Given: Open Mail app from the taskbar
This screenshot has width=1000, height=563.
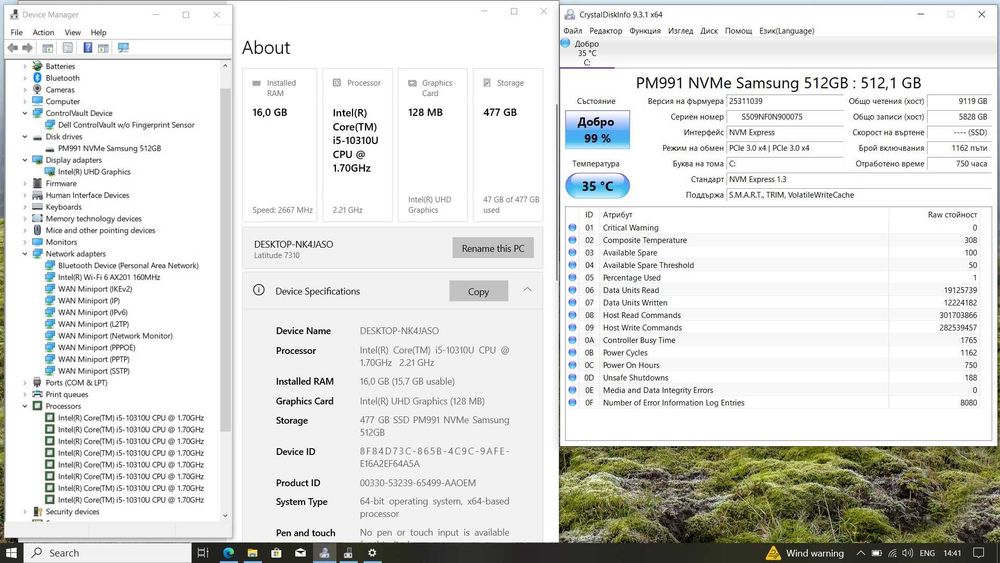Looking at the screenshot, I should coord(300,553).
